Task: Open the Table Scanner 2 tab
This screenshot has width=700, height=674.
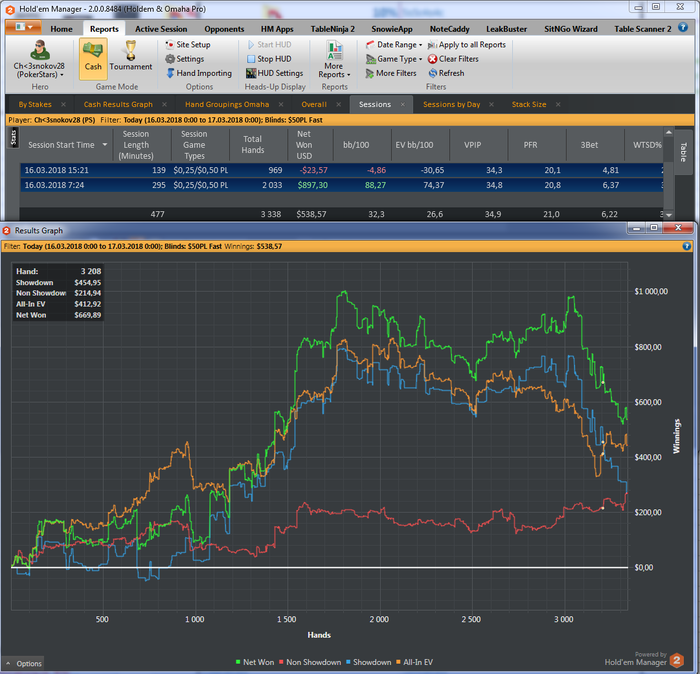Action: 642,29
